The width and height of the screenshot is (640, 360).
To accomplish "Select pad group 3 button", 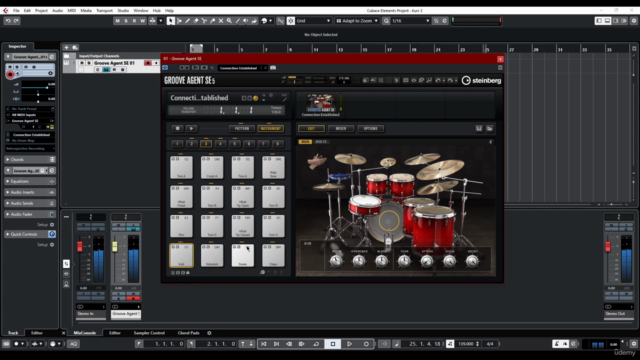I will (206, 144).
